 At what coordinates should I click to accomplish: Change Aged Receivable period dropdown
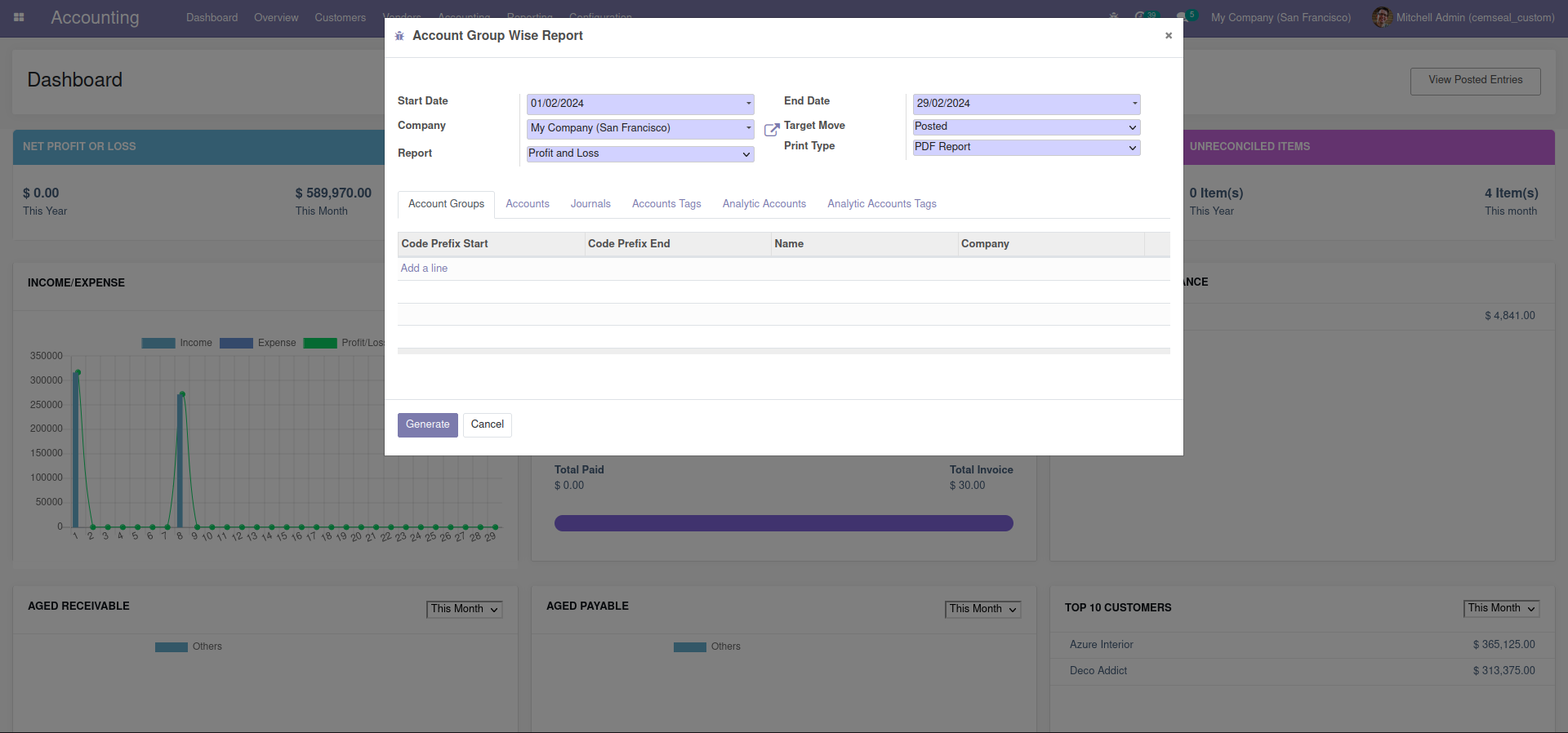pyautogui.click(x=465, y=609)
